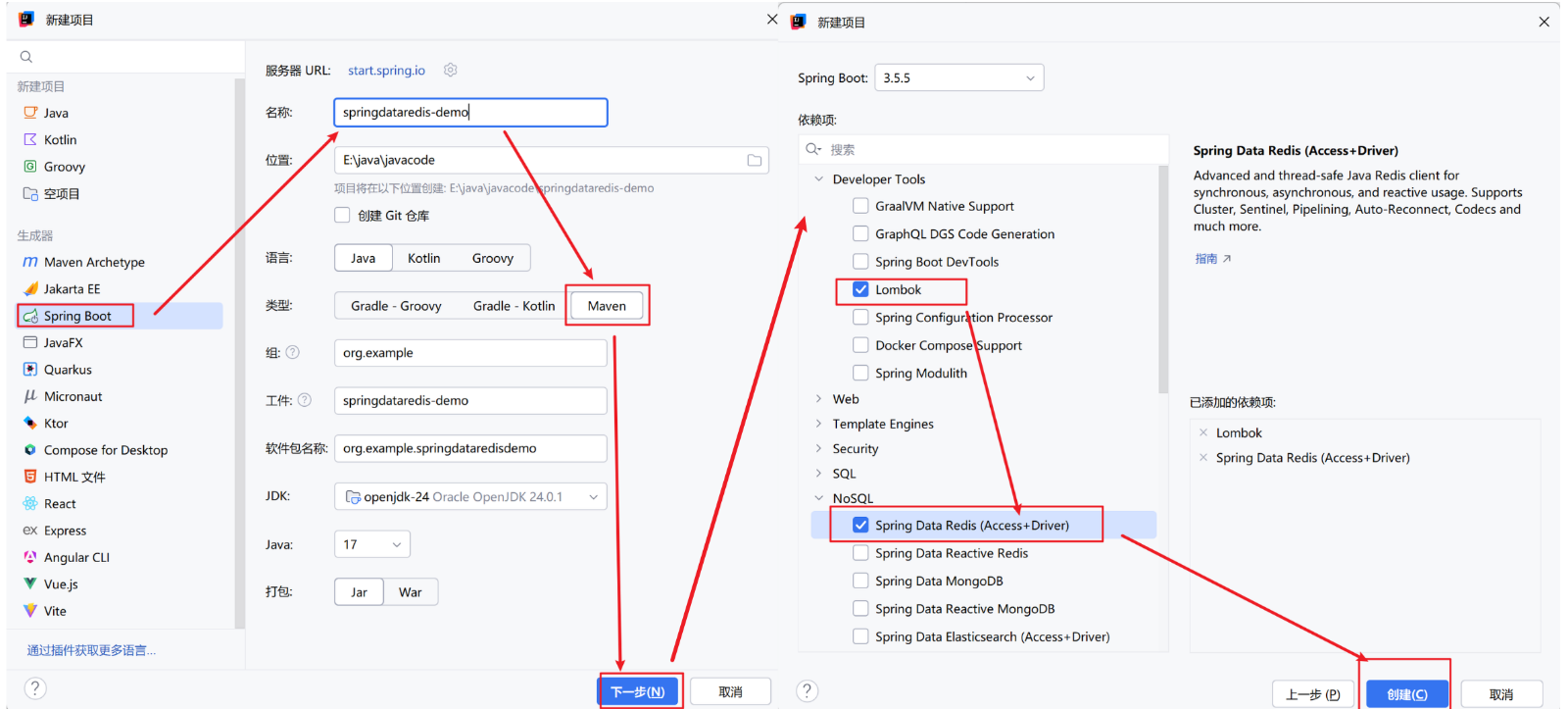This screenshot has width=1568, height=709.
Task: Click 下一步(N) next button
Action: (x=638, y=691)
